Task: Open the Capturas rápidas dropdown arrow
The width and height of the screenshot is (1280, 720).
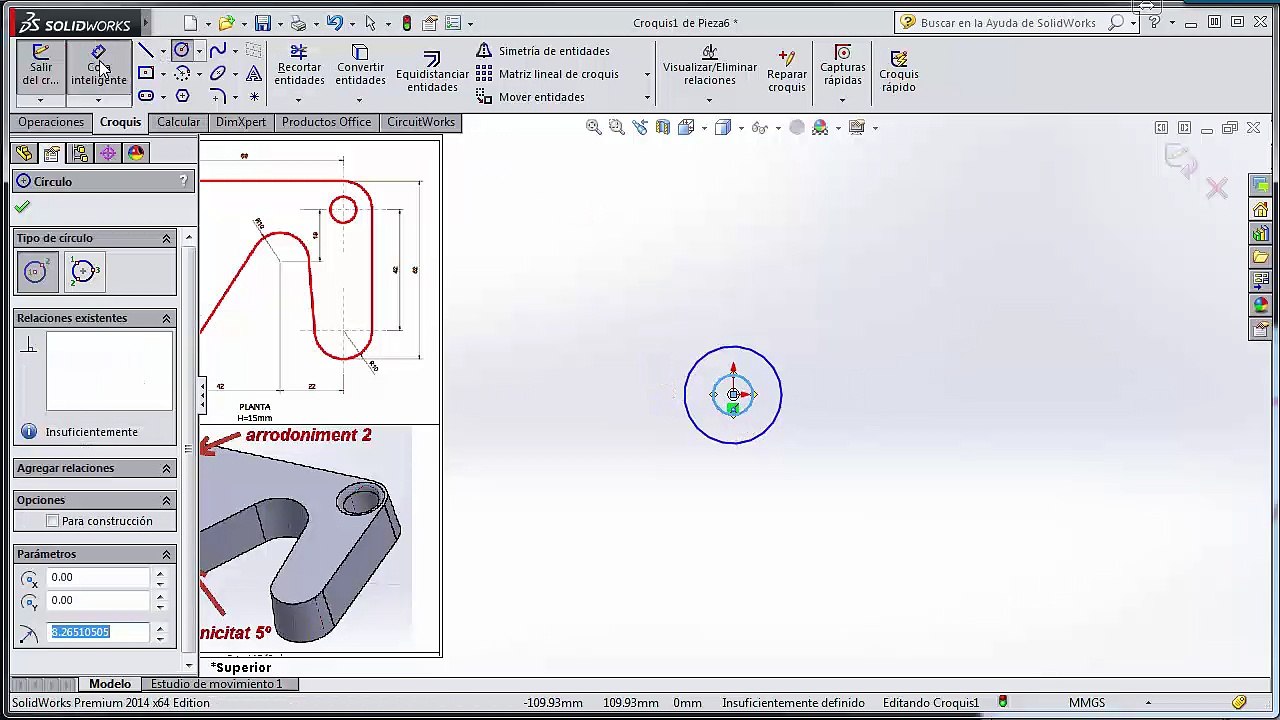Action: click(x=842, y=99)
